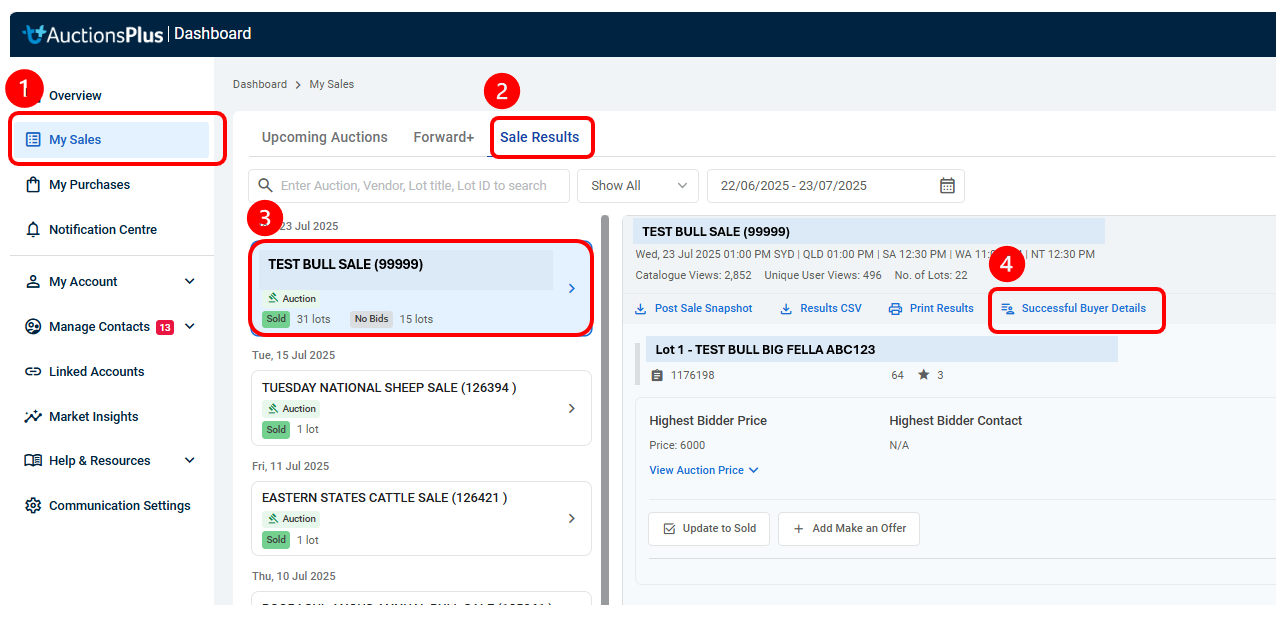1276x621 pixels.
Task: Expand View Auction Price
Action: (x=704, y=470)
